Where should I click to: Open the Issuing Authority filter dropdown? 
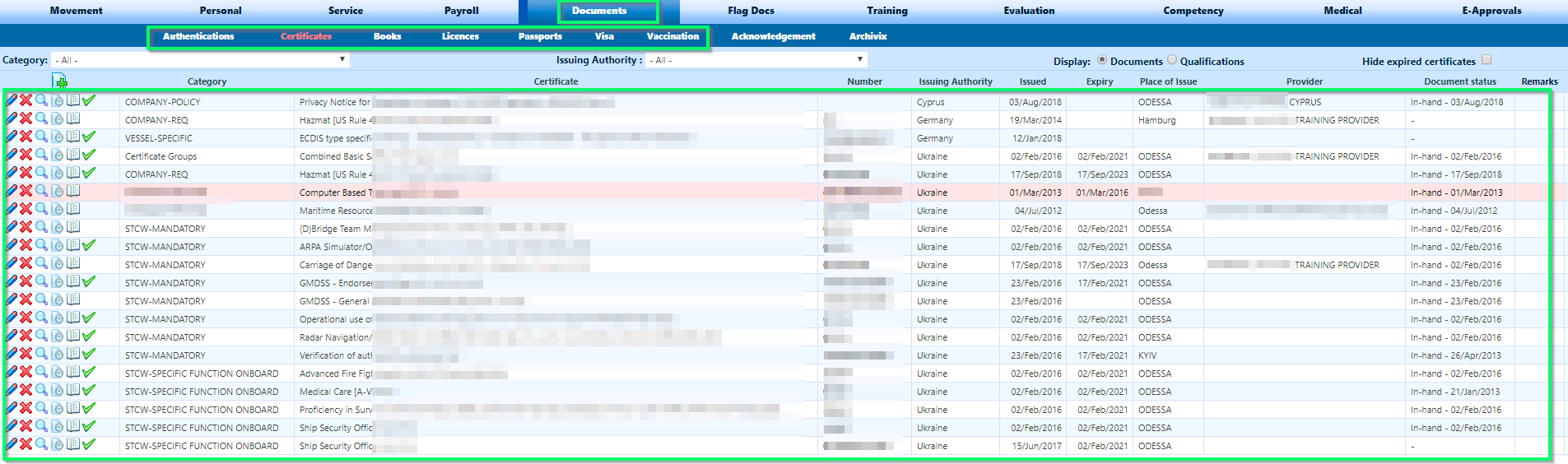click(x=756, y=60)
